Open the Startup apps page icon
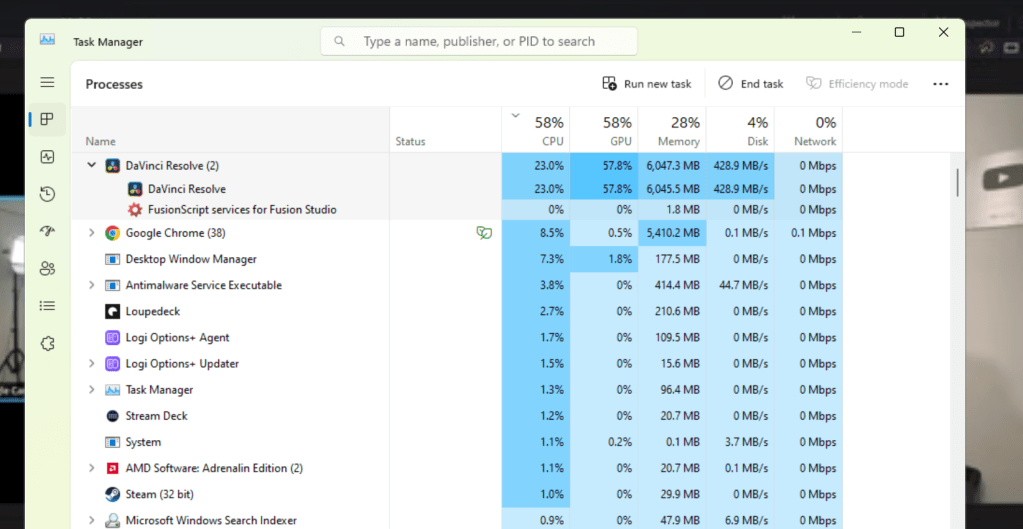The height and width of the screenshot is (529, 1023). 47,231
